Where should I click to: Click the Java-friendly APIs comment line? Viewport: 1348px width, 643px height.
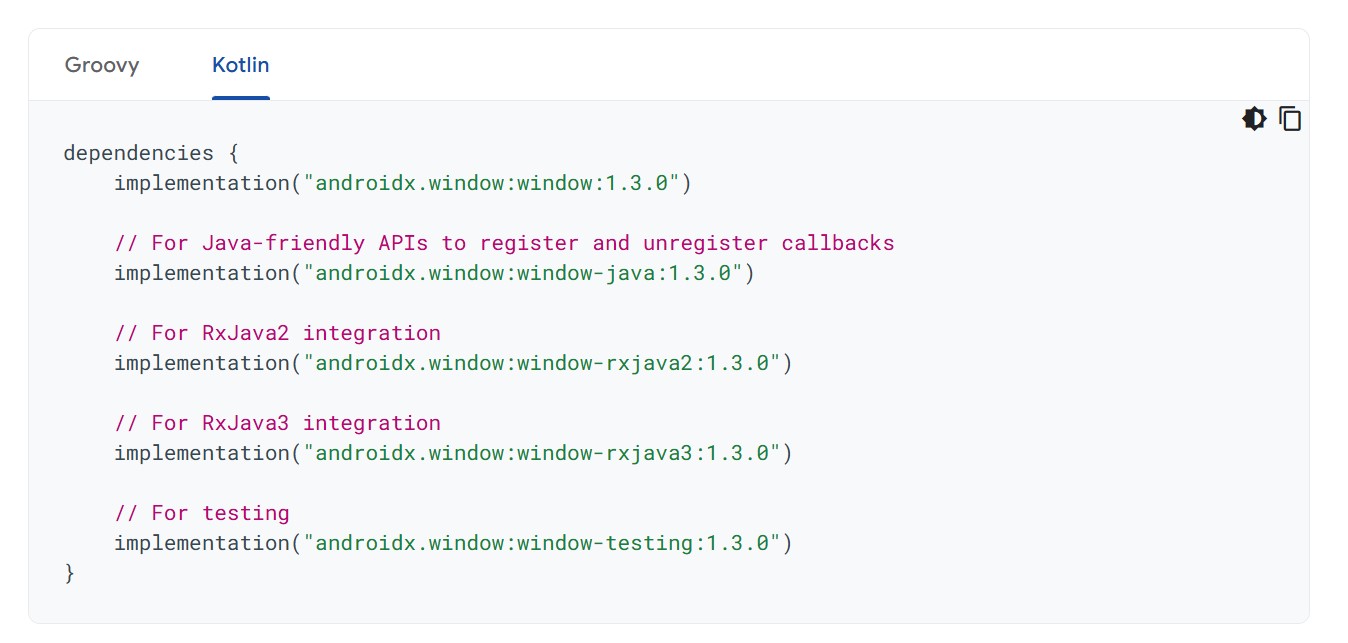click(504, 243)
